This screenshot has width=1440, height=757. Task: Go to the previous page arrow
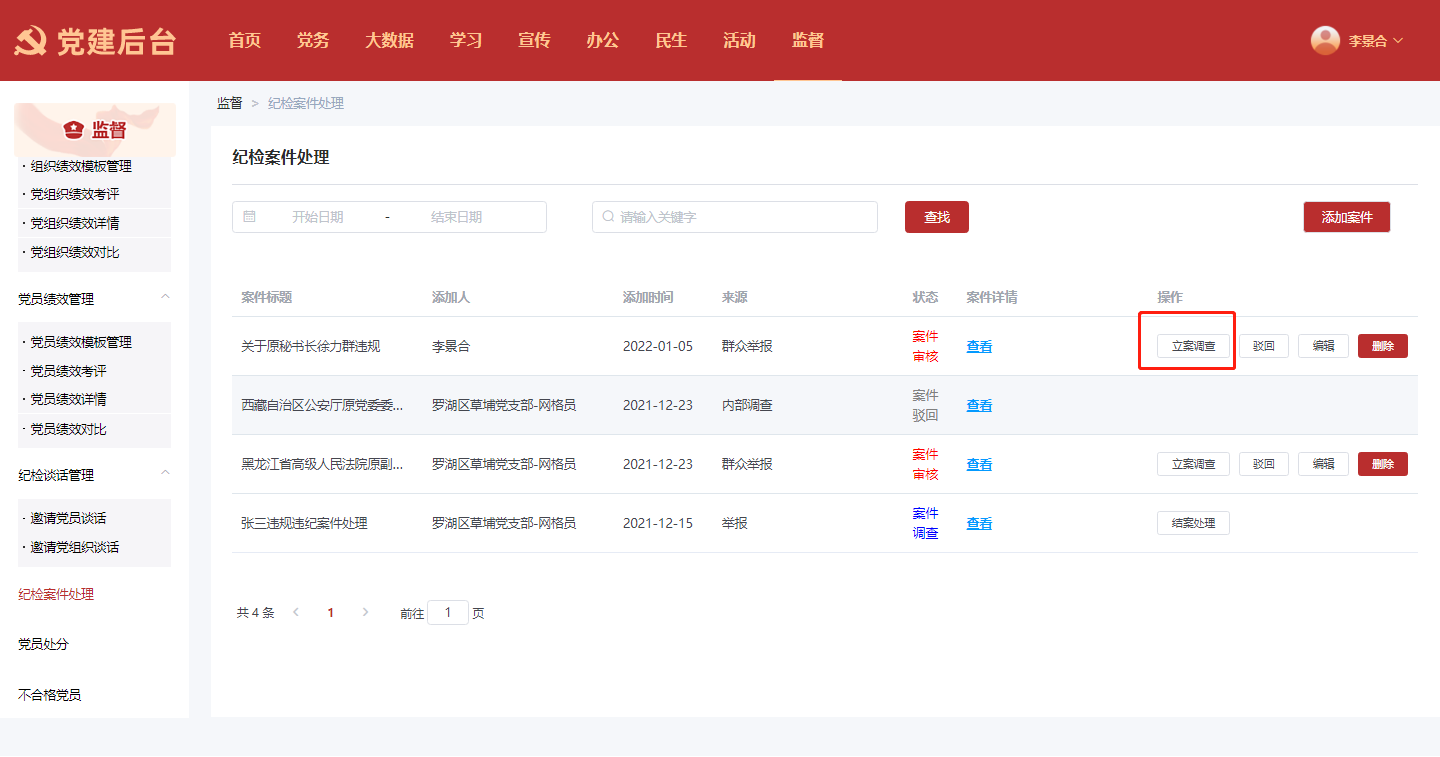click(296, 612)
